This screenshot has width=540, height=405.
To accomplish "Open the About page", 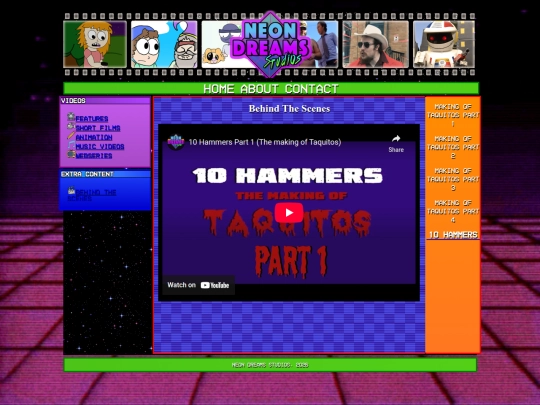I will click(259, 89).
